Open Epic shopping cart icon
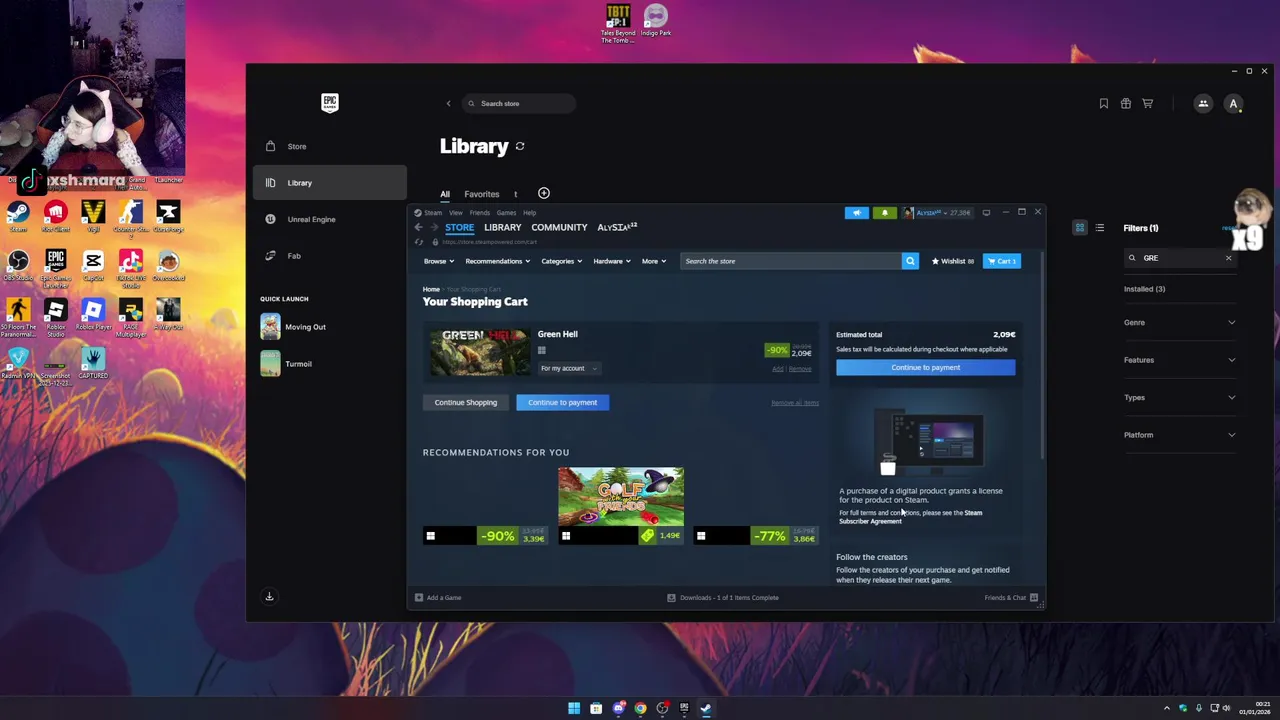 (x=1147, y=104)
